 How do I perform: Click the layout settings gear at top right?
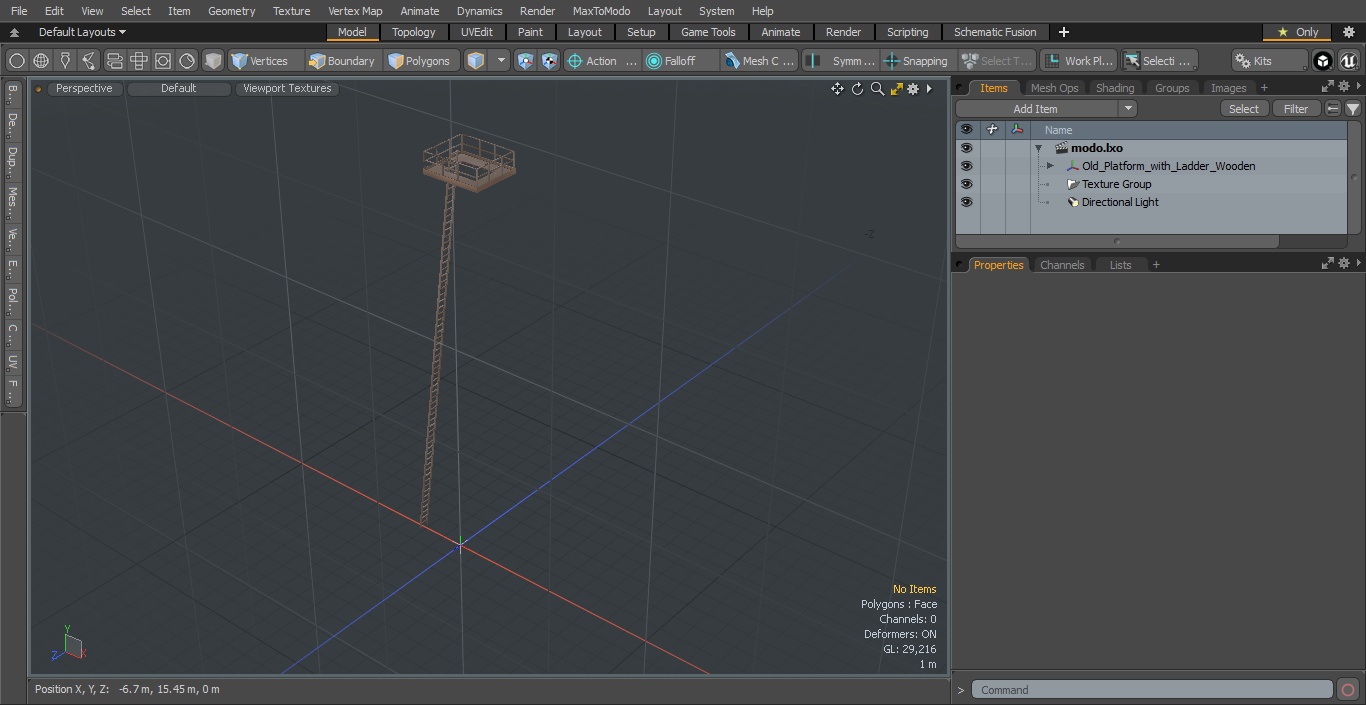tap(1348, 32)
